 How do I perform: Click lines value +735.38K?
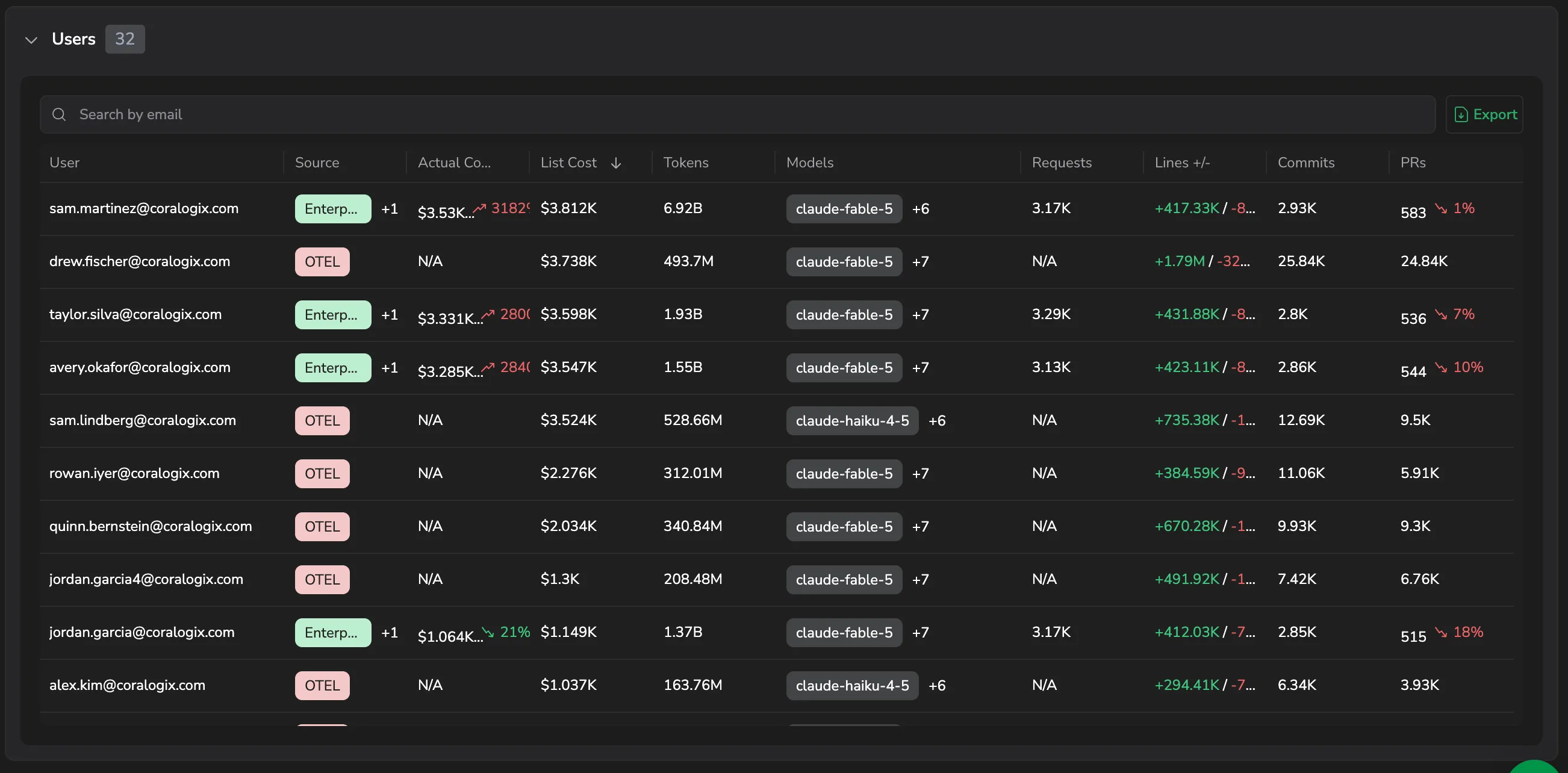click(1187, 420)
